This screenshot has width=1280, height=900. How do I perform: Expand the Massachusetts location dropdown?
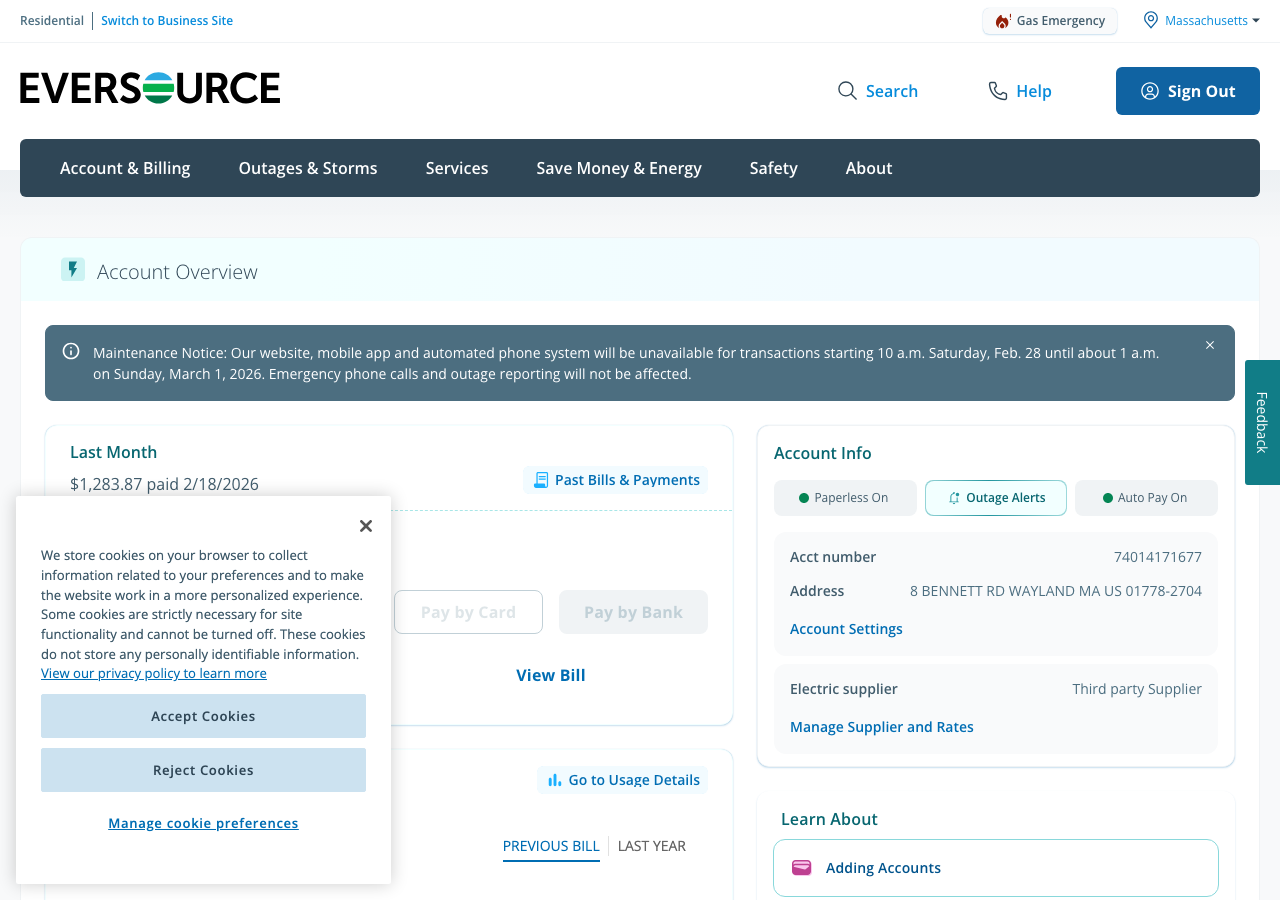click(x=1203, y=20)
